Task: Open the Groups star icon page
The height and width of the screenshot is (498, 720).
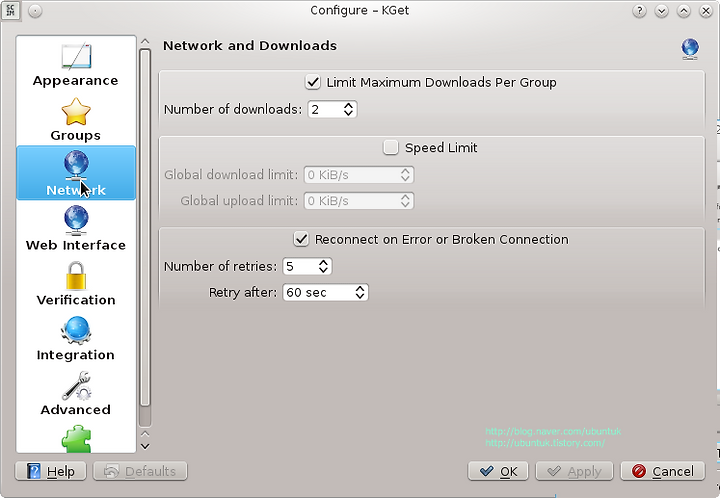Action: tap(76, 119)
